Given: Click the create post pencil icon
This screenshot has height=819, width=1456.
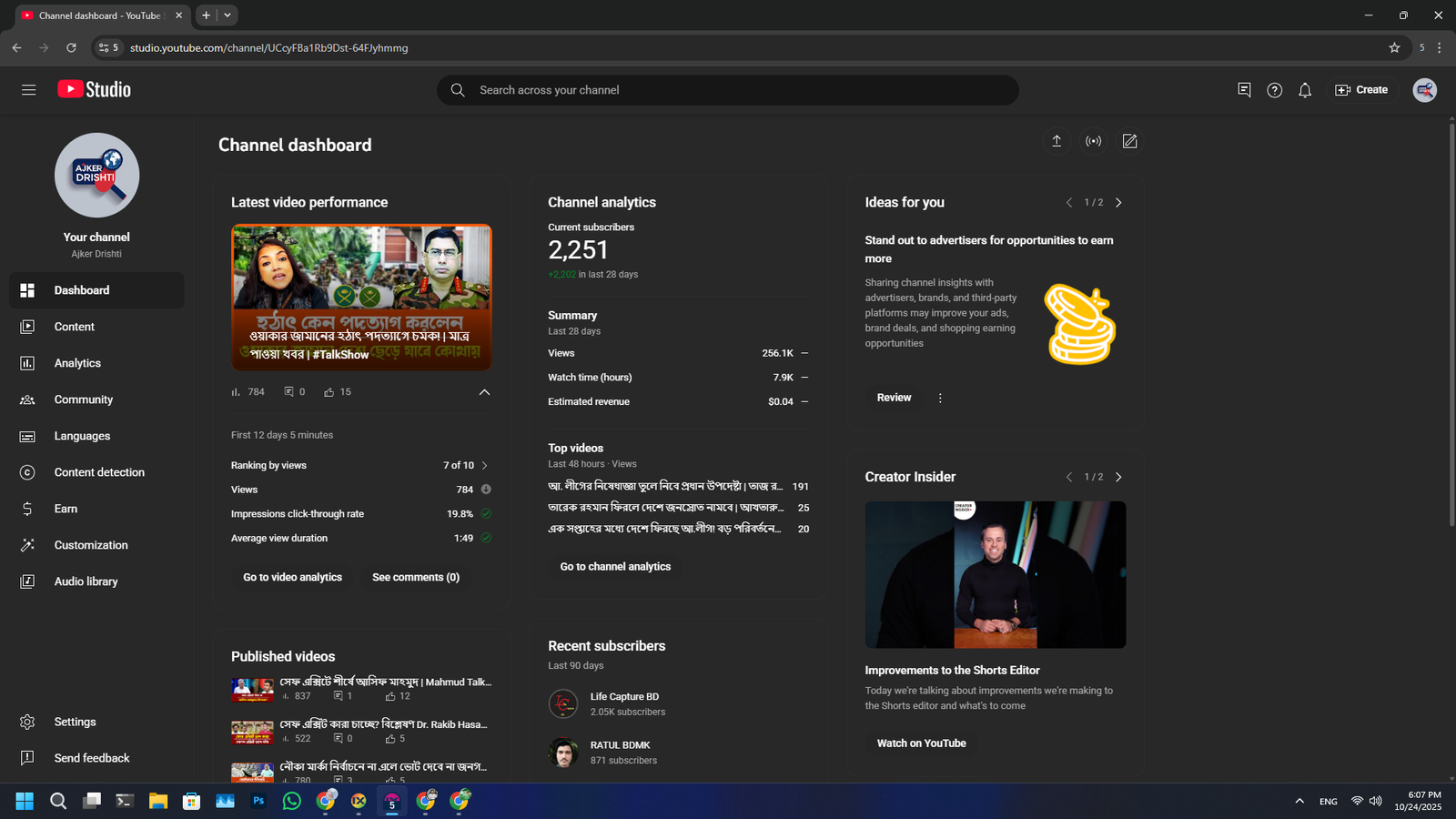Looking at the screenshot, I should tap(1129, 141).
